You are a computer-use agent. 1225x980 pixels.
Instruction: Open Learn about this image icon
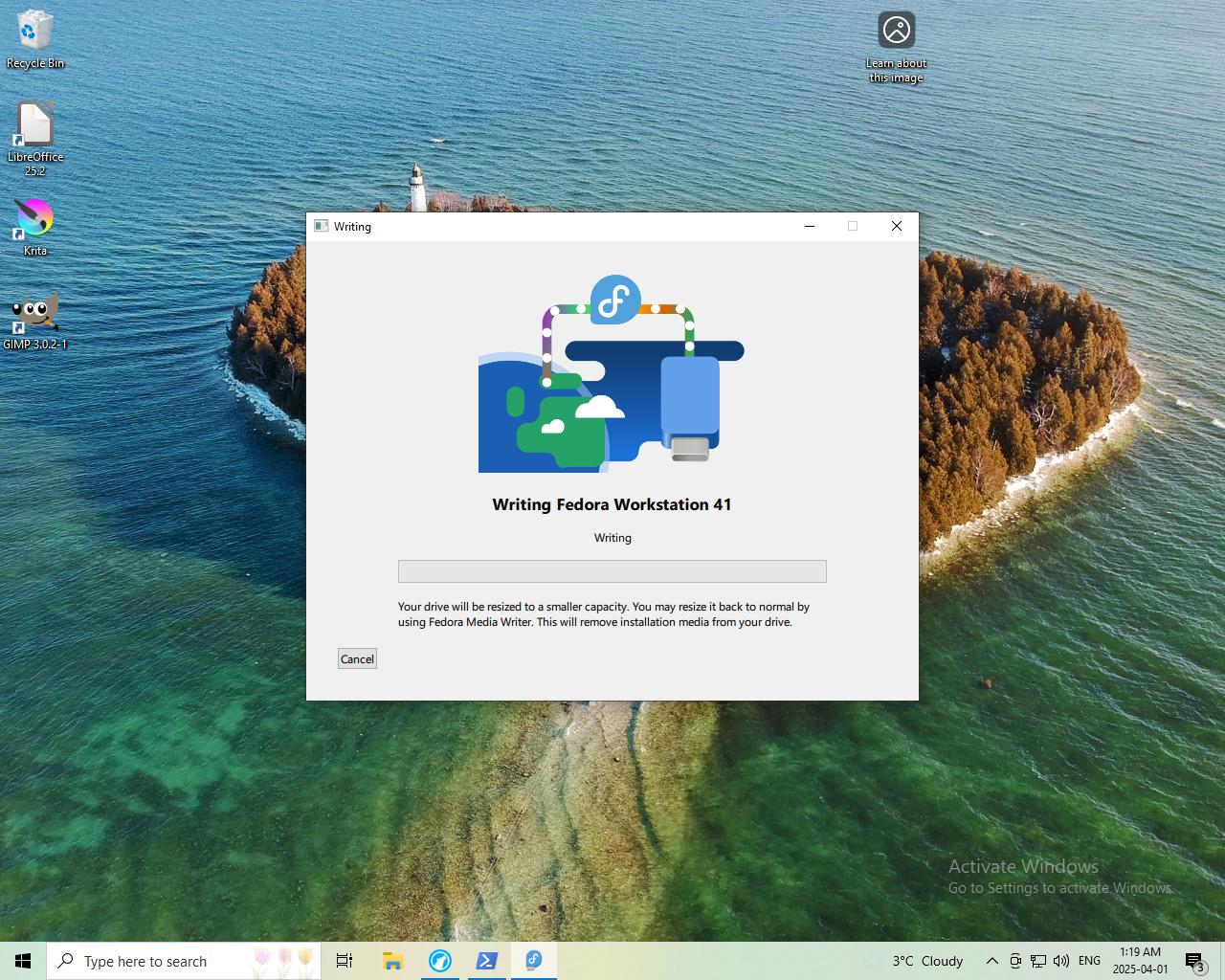(x=897, y=48)
